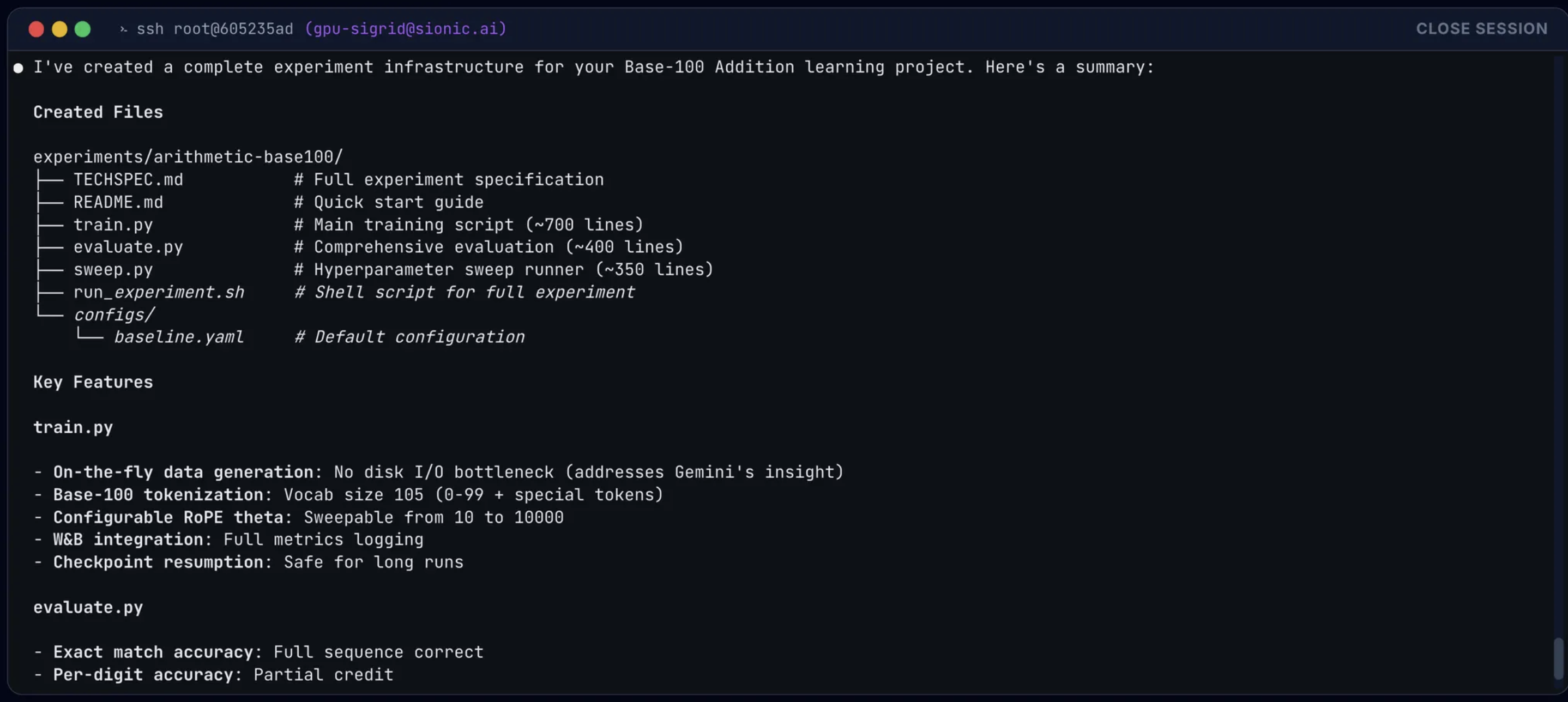Select README.md in the file tree
This screenshot has width=1568, height=702.
click(x=118, y=202)
